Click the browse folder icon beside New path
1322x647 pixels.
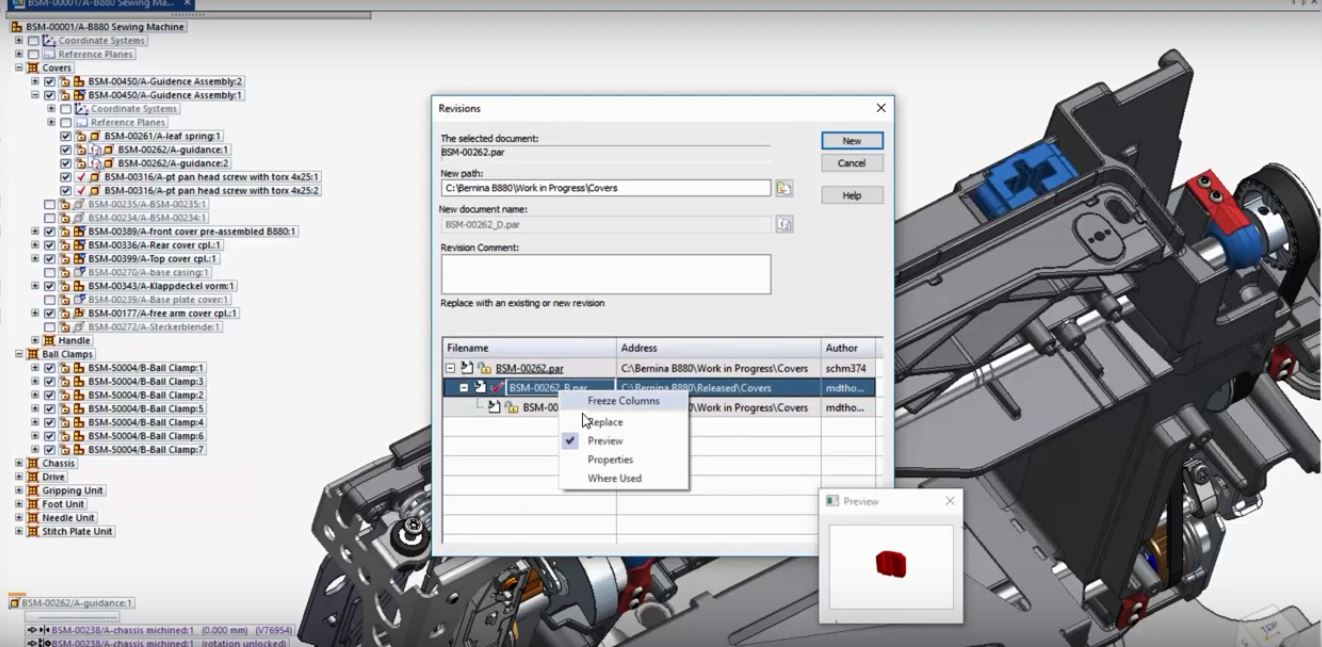784,188
